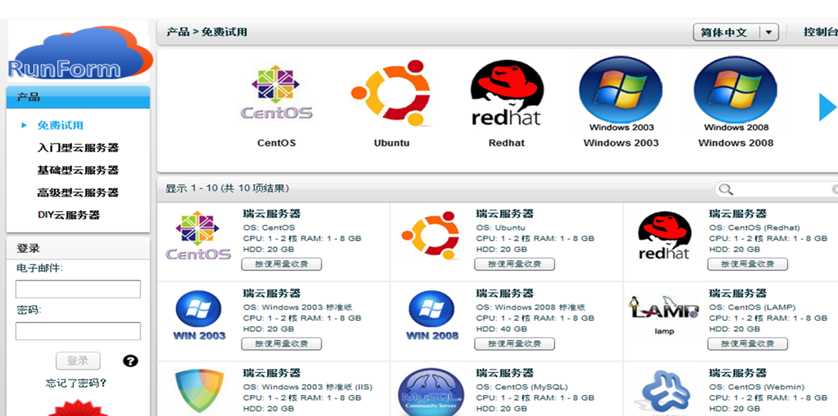Viewport: 838px width, 416px height.
Task: Click the search magnifier icon
Action: 725,189
